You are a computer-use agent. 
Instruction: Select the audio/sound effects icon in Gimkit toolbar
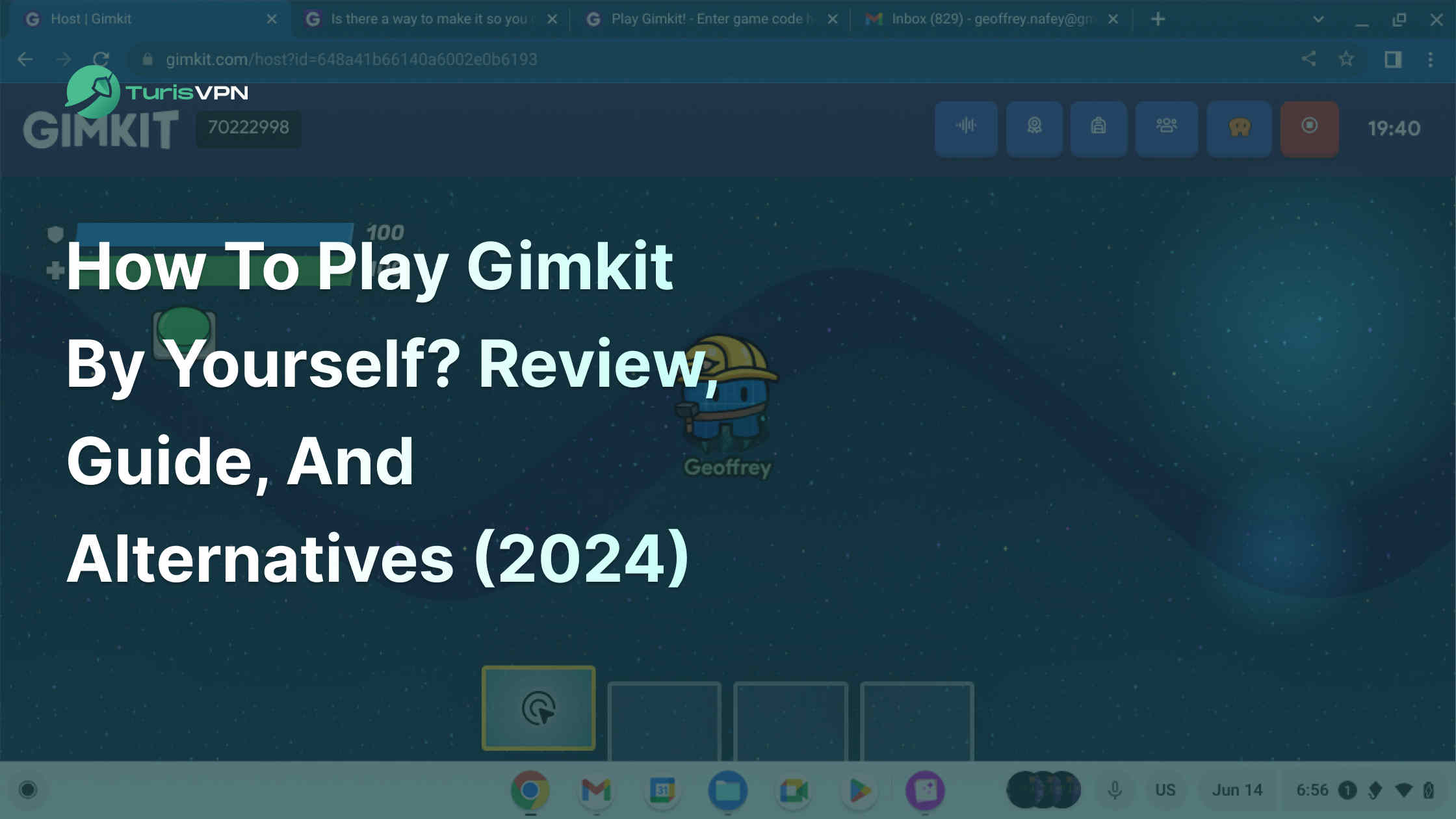click(966, 129)
